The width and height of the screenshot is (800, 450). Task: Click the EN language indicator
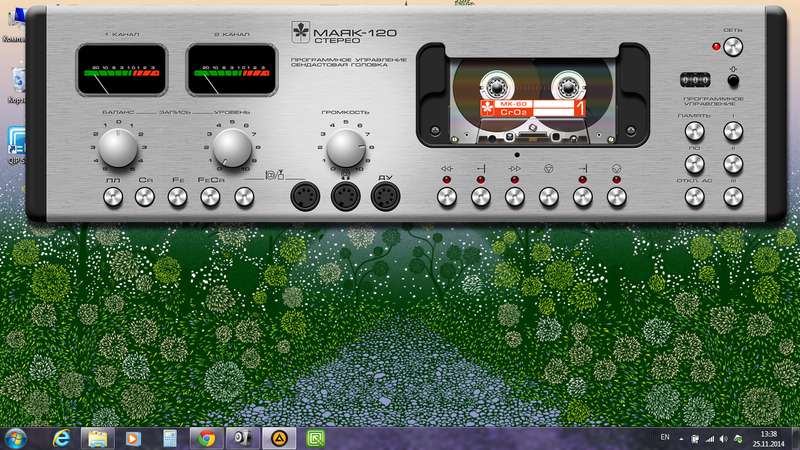click(x=665, y=437)
